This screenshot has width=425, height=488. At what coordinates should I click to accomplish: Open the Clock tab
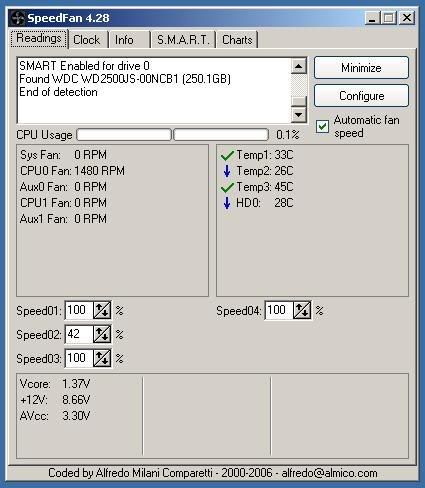(88, 40)
